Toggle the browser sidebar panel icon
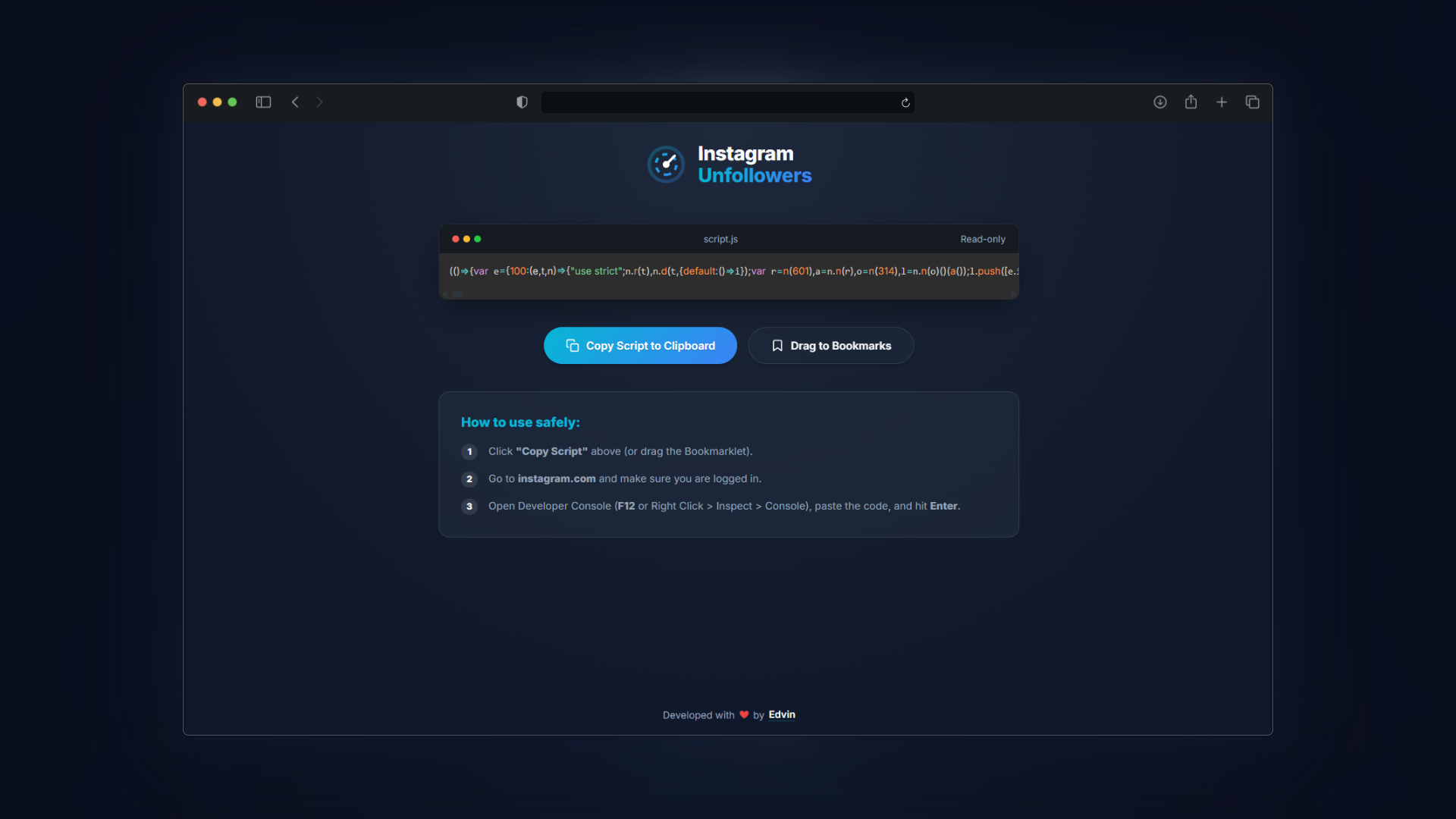This screenshot has height=819, width=1456. point(263,102)
